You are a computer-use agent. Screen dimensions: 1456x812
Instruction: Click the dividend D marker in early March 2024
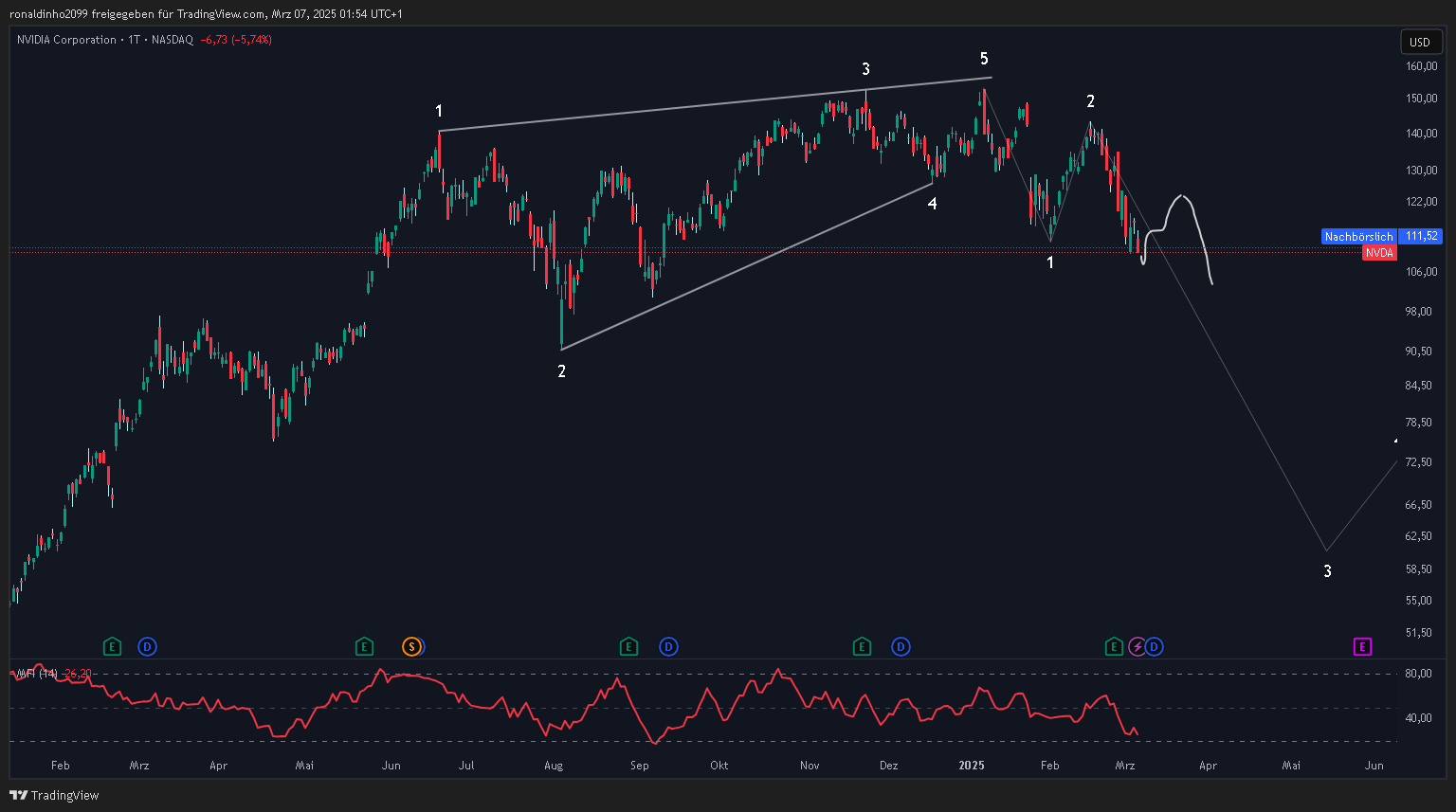click(x=147, y=647)
